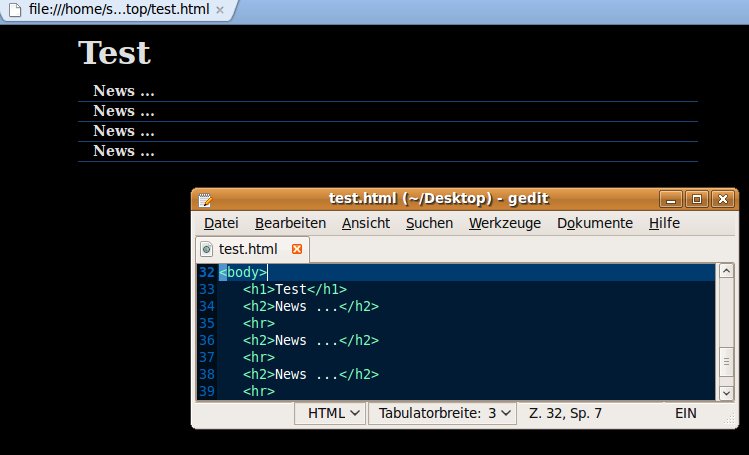Click the last News ... heading in browser
The height and width of the screenshot is (455, 749).
[x=124, y=151]
